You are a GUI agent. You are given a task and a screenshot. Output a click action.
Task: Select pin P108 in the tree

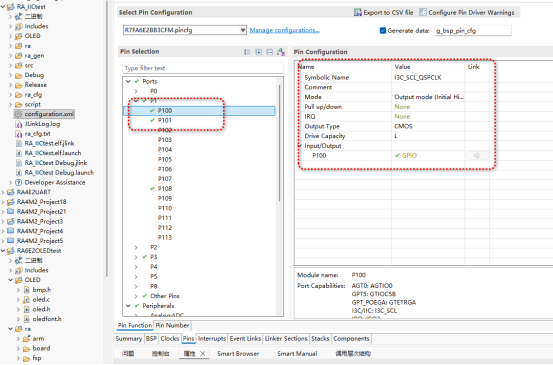click(165, 189)
